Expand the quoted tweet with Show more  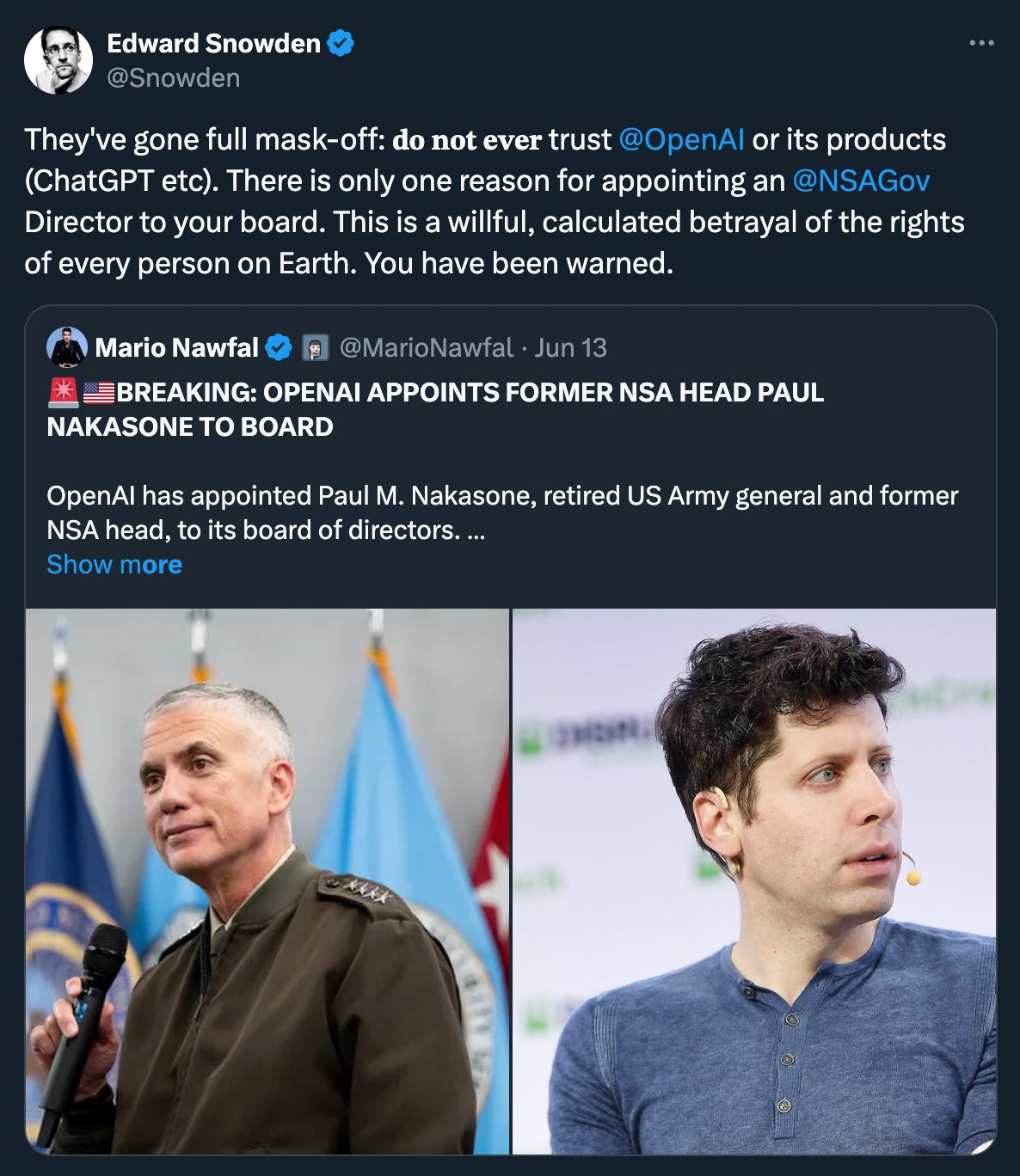114,565
